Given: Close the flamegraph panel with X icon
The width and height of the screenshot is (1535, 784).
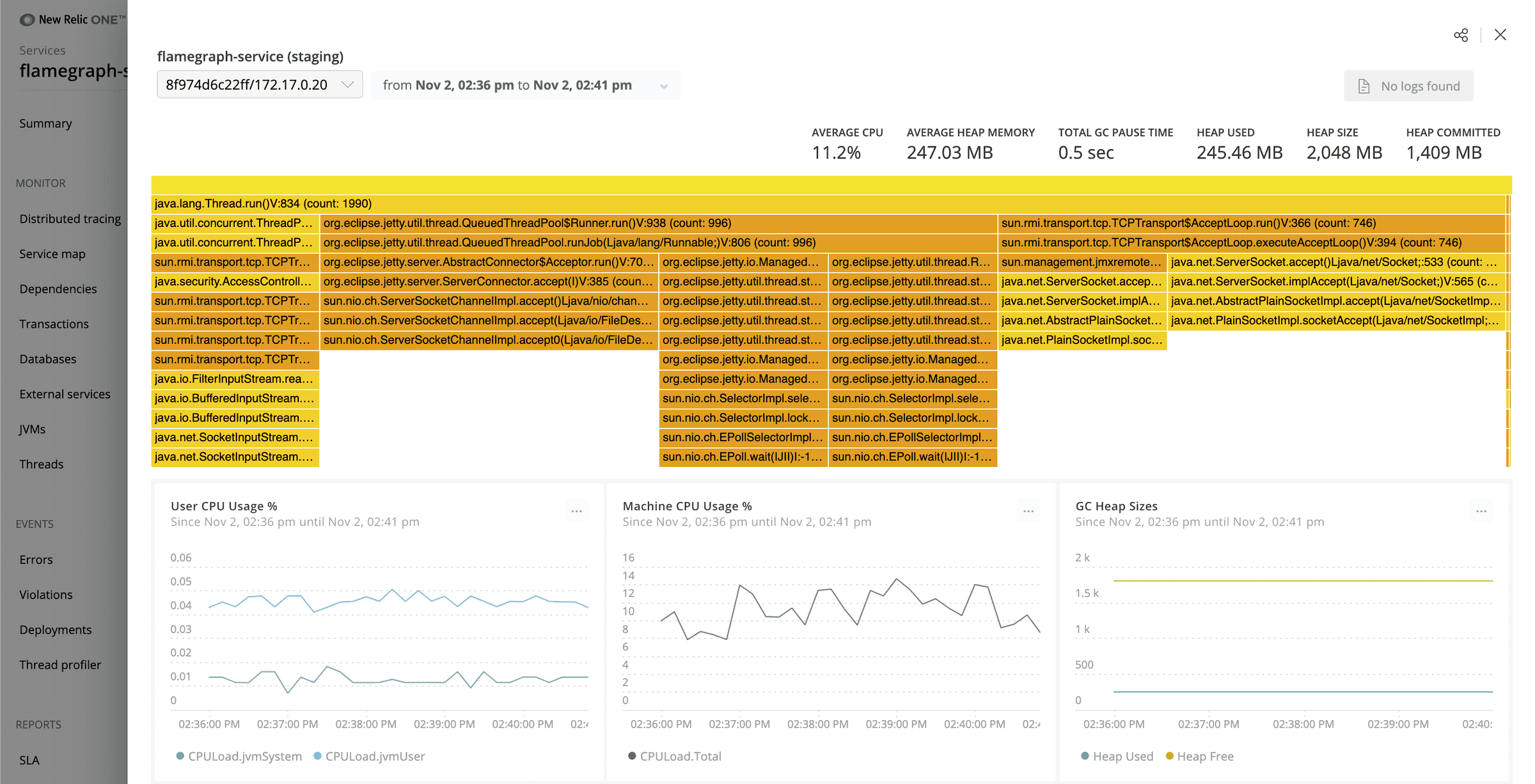Looking at the screenshot, I should click(1500, 35).
